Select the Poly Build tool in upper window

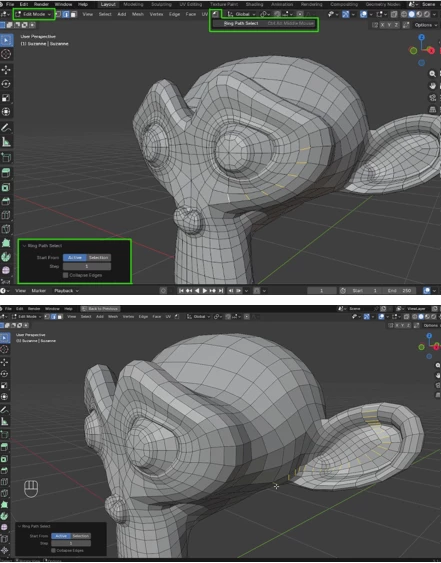click(6, 243)
